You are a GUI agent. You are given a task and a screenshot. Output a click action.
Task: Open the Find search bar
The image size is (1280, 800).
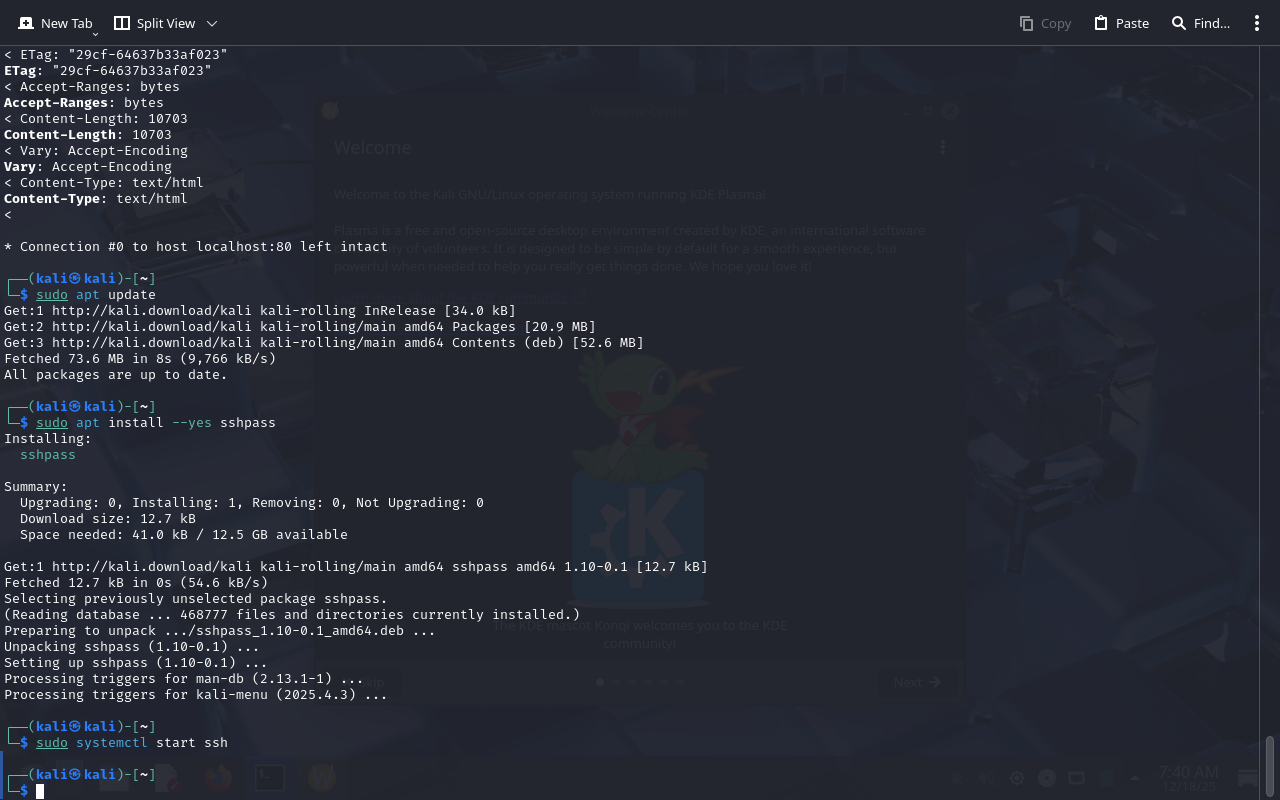1200,23
